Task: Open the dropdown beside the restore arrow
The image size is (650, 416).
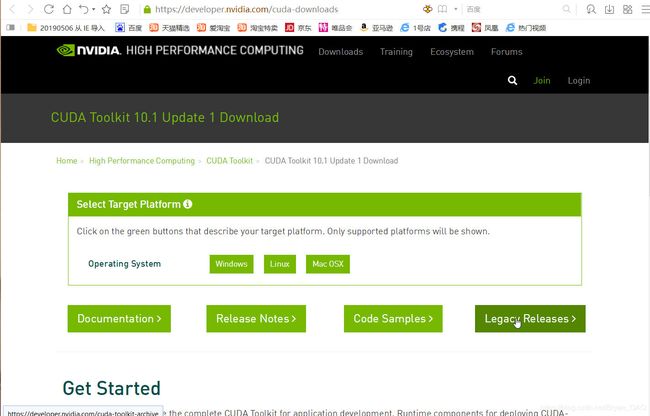Action: (x=94, y=9)
